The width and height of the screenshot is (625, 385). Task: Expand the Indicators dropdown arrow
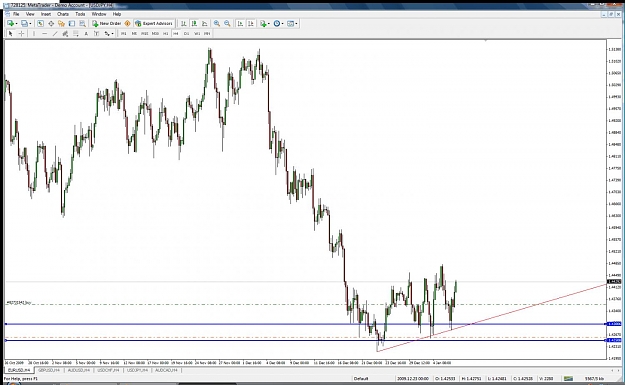click(x=269, y=24)
